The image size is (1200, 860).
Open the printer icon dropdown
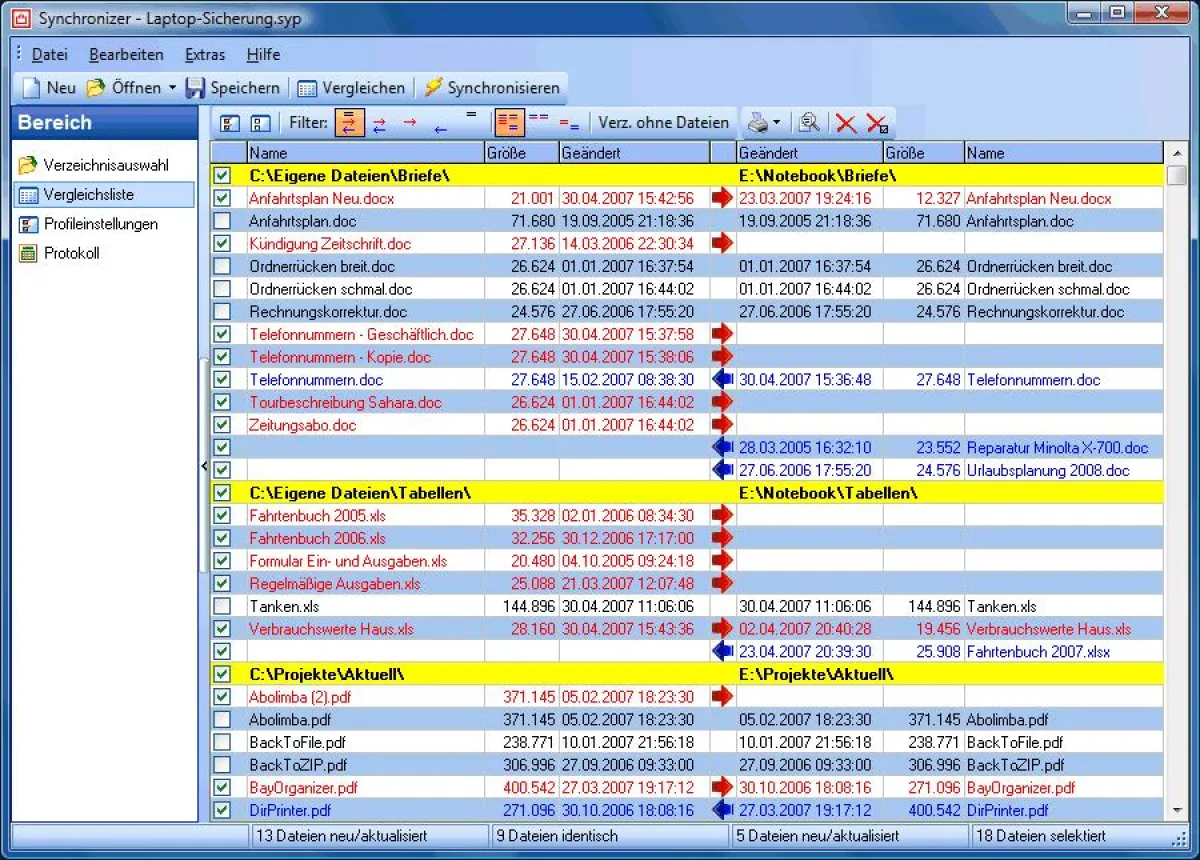[x=777, y=122]
